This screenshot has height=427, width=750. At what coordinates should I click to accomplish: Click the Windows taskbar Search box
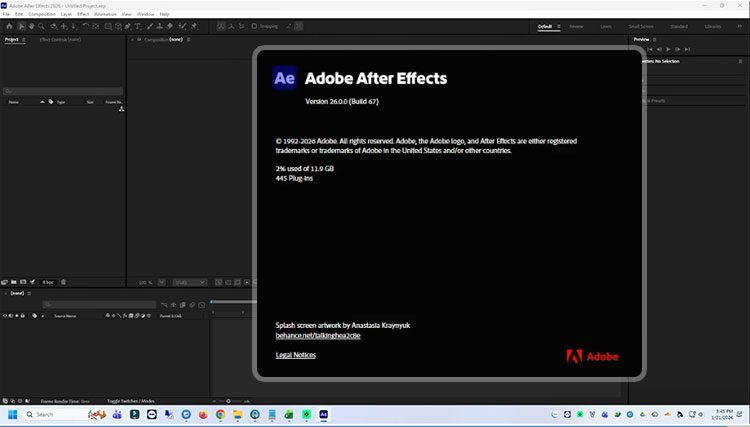click(60, 414)
